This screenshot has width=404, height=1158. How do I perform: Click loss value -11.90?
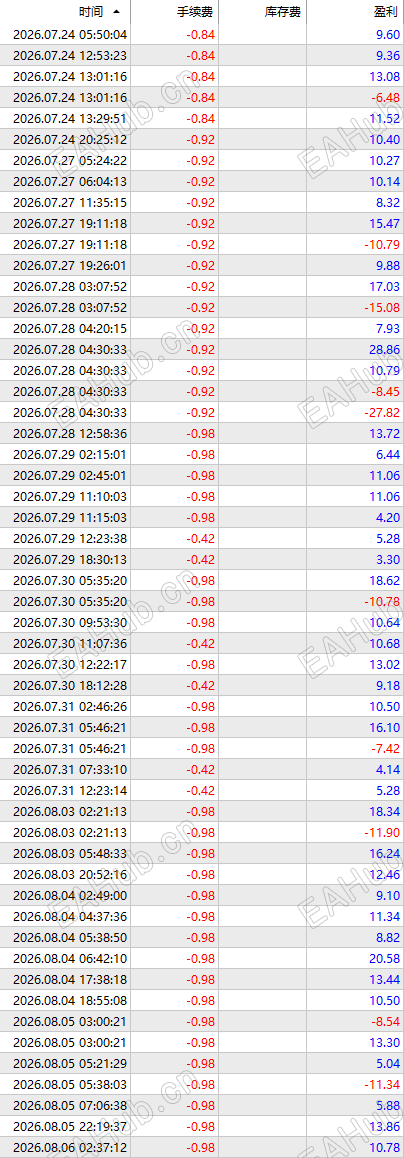(x=383, y=831)
